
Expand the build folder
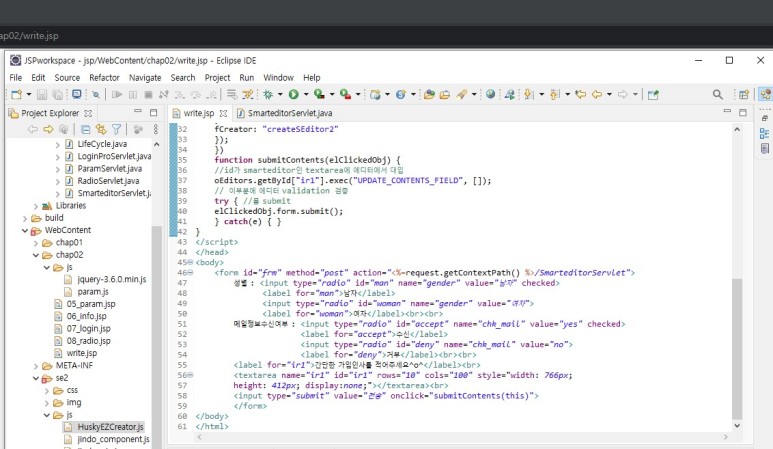tap(25, 218)
